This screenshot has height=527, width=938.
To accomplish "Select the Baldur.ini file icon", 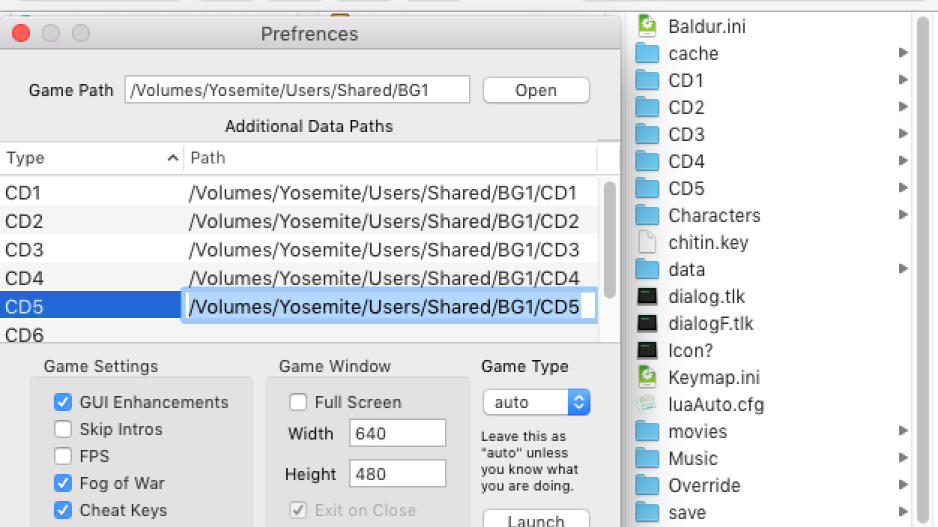I will click(x=647, y=26).
